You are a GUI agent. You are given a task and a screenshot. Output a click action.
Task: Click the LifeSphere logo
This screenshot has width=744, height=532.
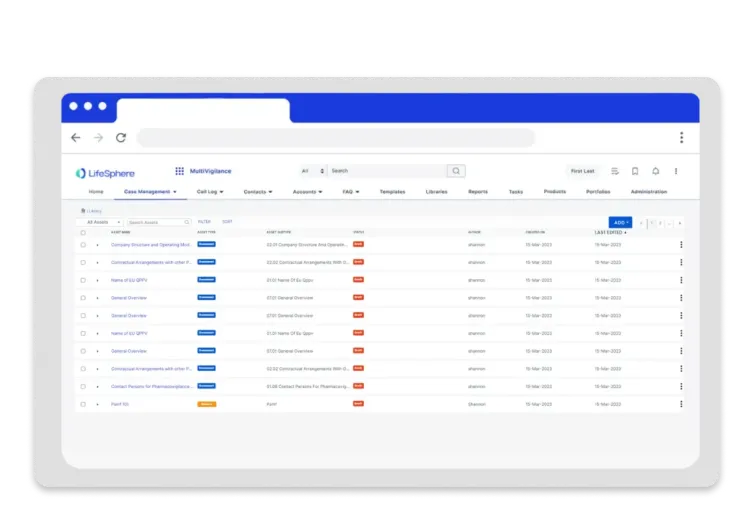point(105,173)
